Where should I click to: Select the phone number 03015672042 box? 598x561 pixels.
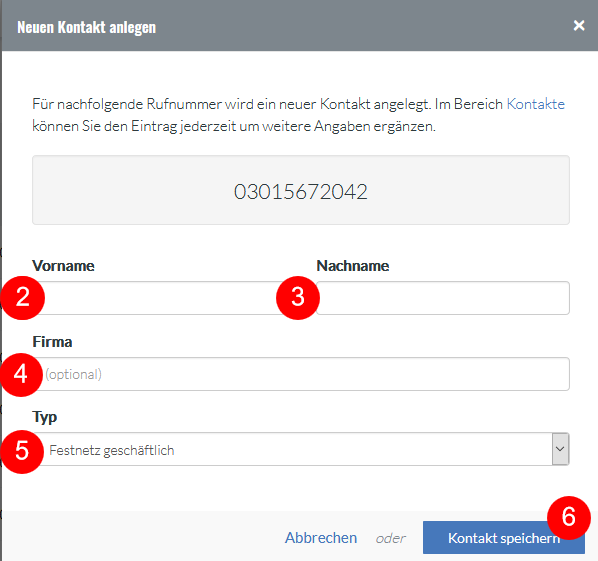[301, 190]
